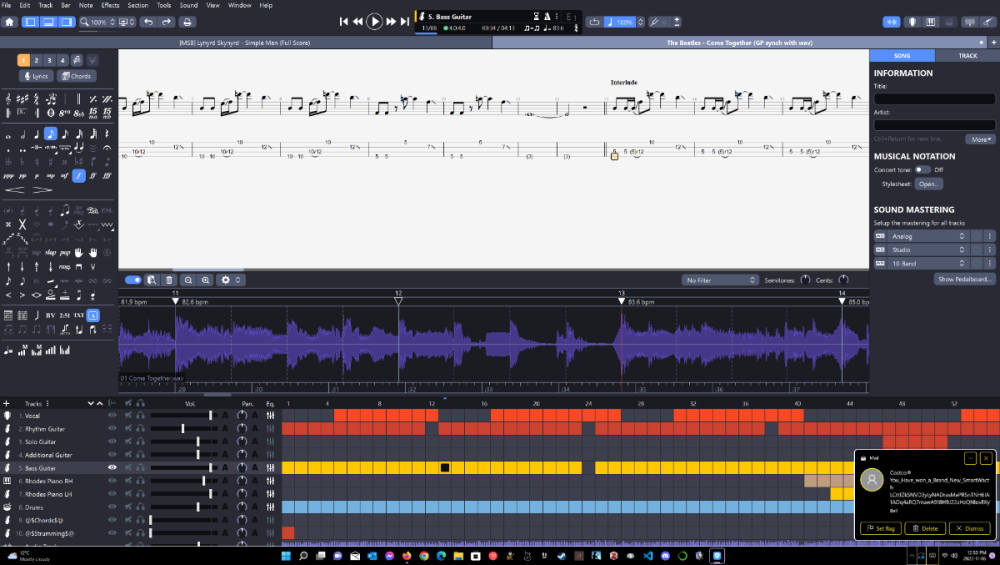Open the Analog mastering dropdown
The image size is (1000, 565).
(x=928, y=236)
